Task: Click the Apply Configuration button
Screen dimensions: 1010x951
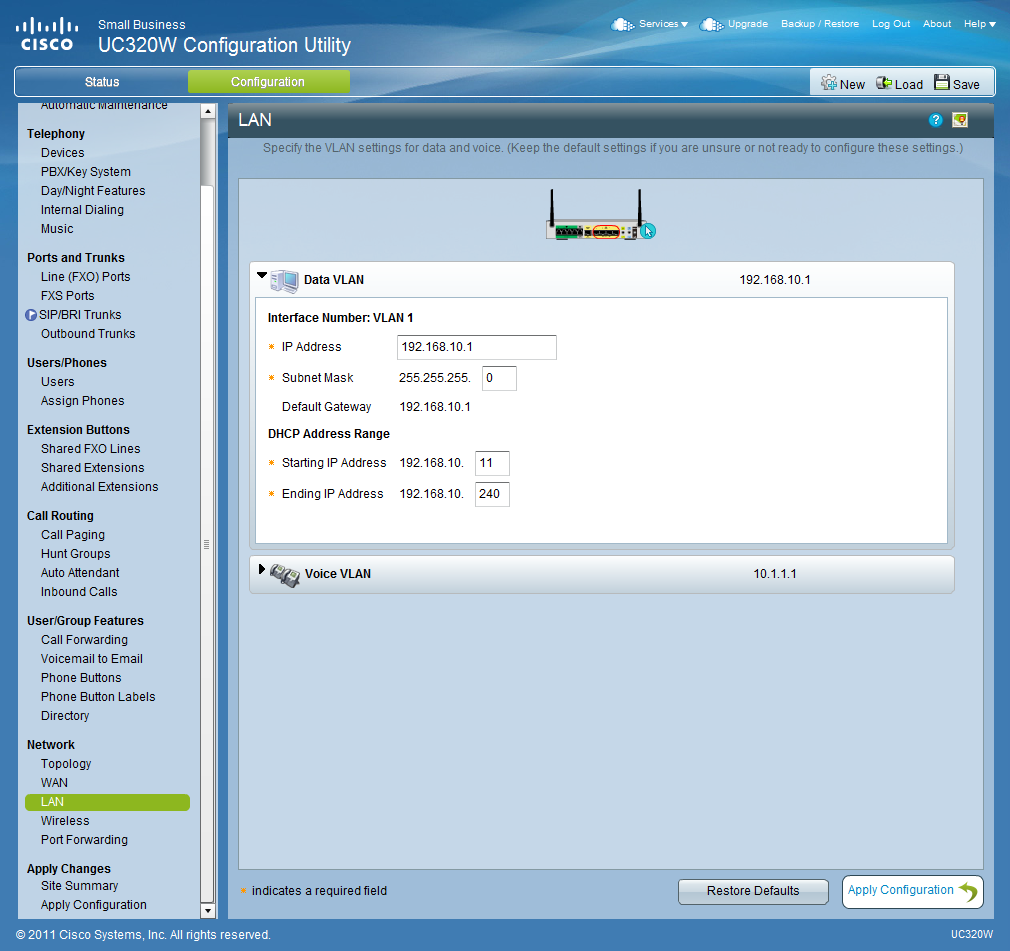Action: click(x=912, y=891)
